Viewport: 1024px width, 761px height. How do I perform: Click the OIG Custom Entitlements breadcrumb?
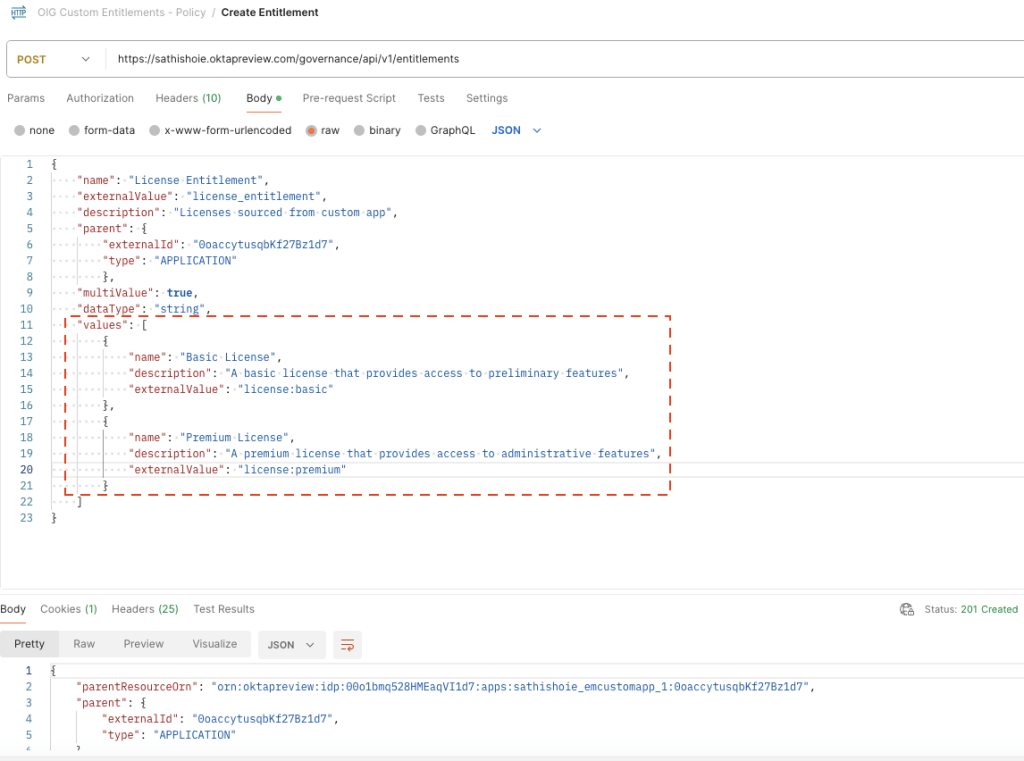(121, 12)
